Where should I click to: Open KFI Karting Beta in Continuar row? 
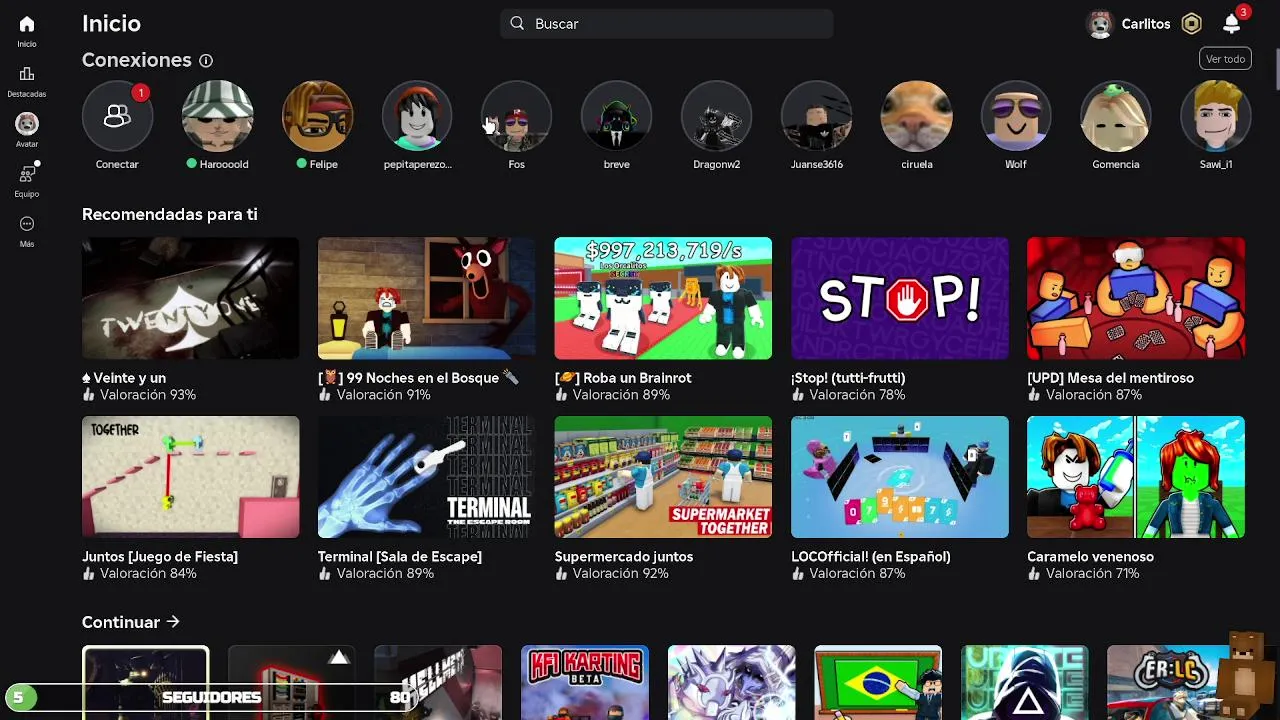click(585, 683)
